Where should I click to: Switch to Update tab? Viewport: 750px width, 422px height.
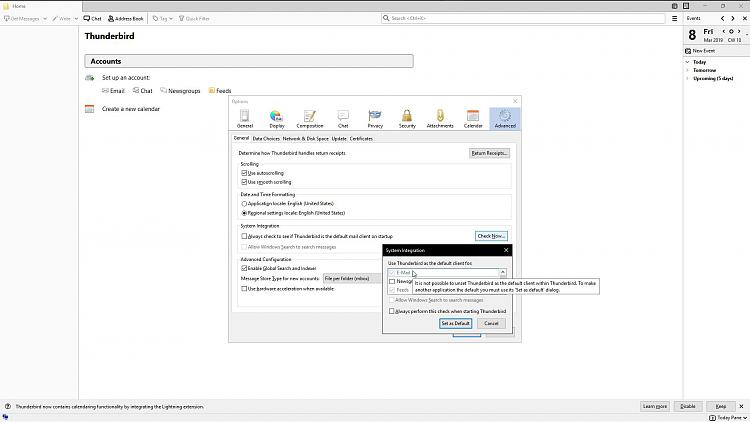[339, 139]
